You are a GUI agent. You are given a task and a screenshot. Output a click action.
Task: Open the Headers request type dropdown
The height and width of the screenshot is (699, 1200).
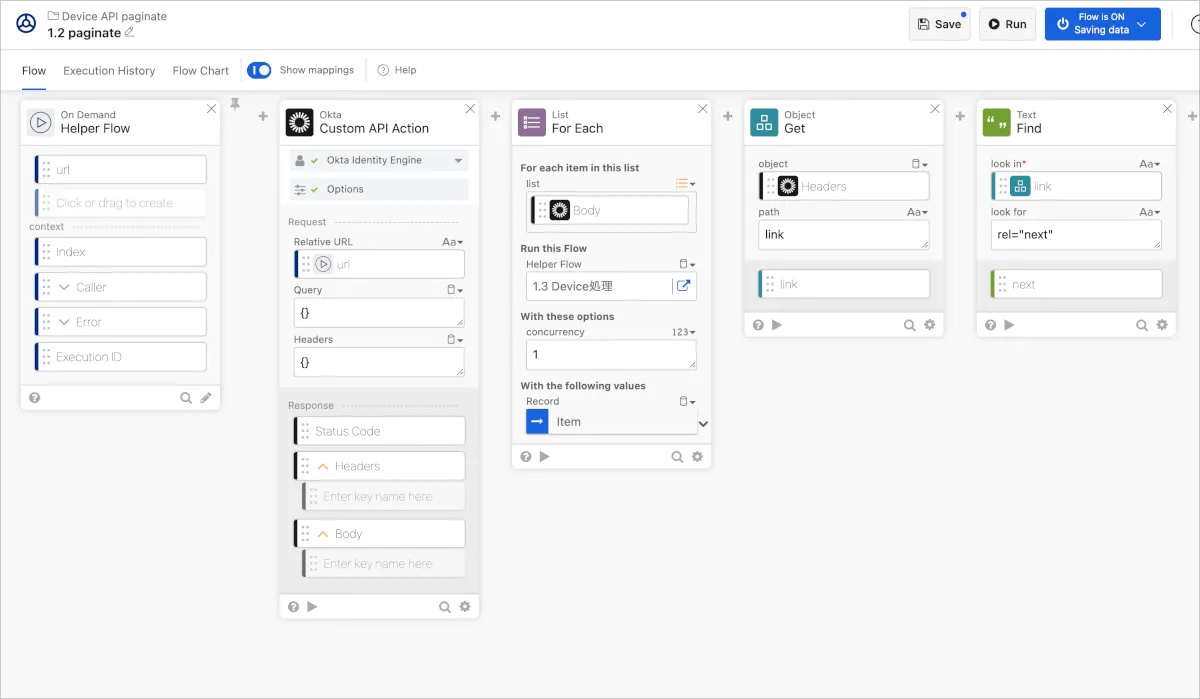(454, 339)
